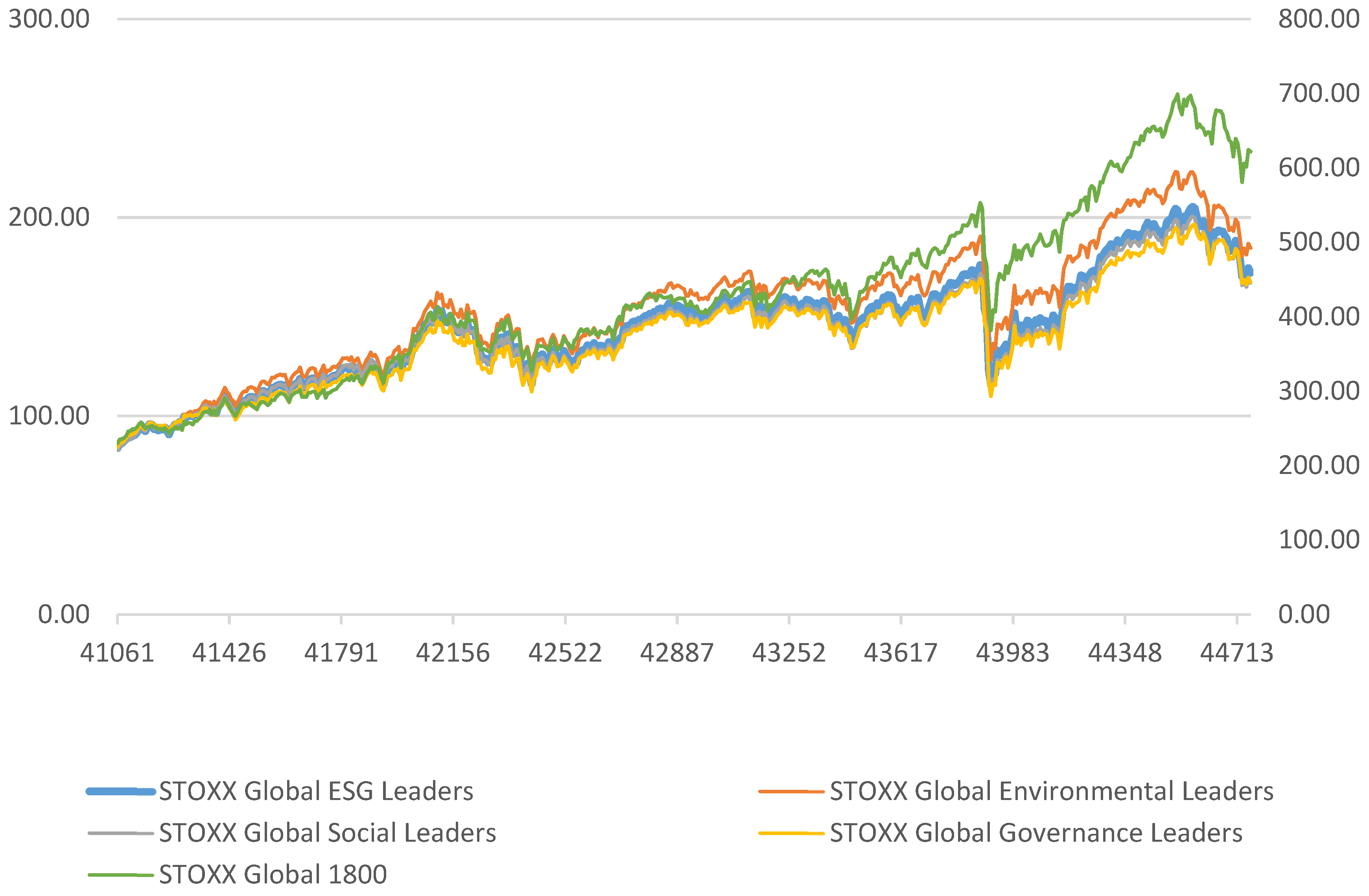The image size is (1369, 896).
Task: Click the STOXX Global Social Leaders legend label
Action: [x=327, y=833]
